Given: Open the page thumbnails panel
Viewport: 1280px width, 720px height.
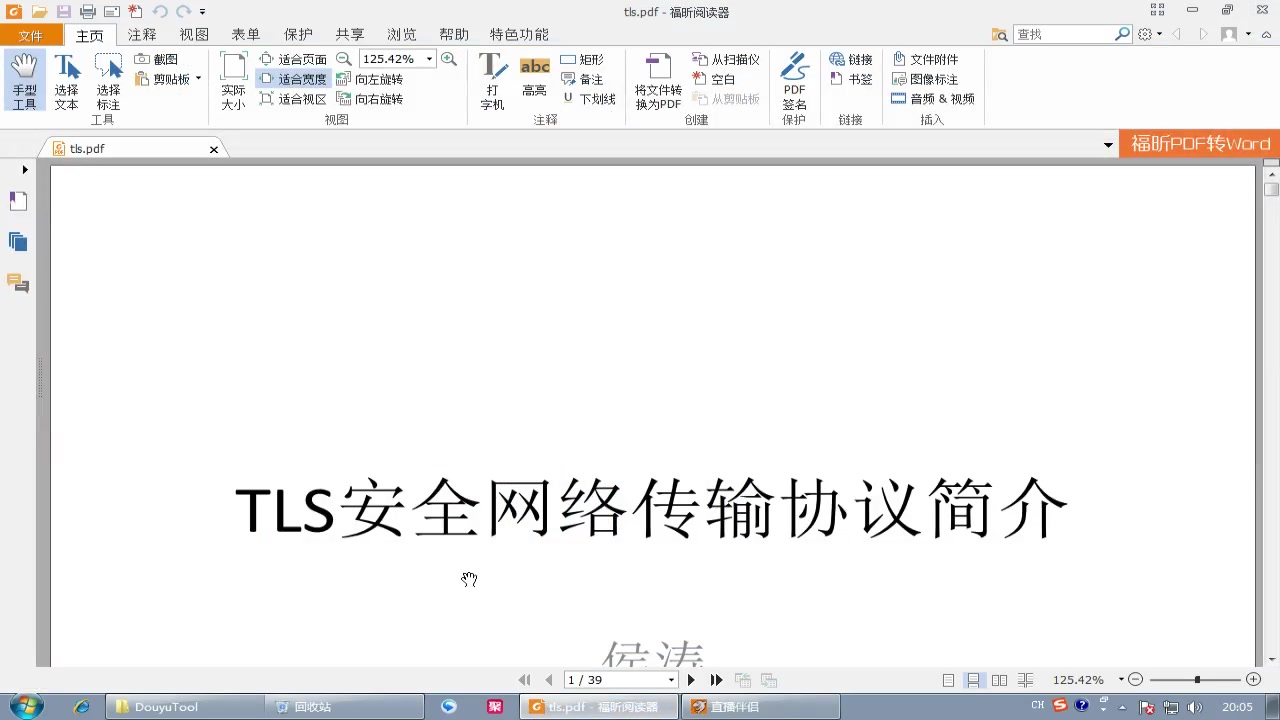Looking at the screenshot, I should (x=18, y=242).
